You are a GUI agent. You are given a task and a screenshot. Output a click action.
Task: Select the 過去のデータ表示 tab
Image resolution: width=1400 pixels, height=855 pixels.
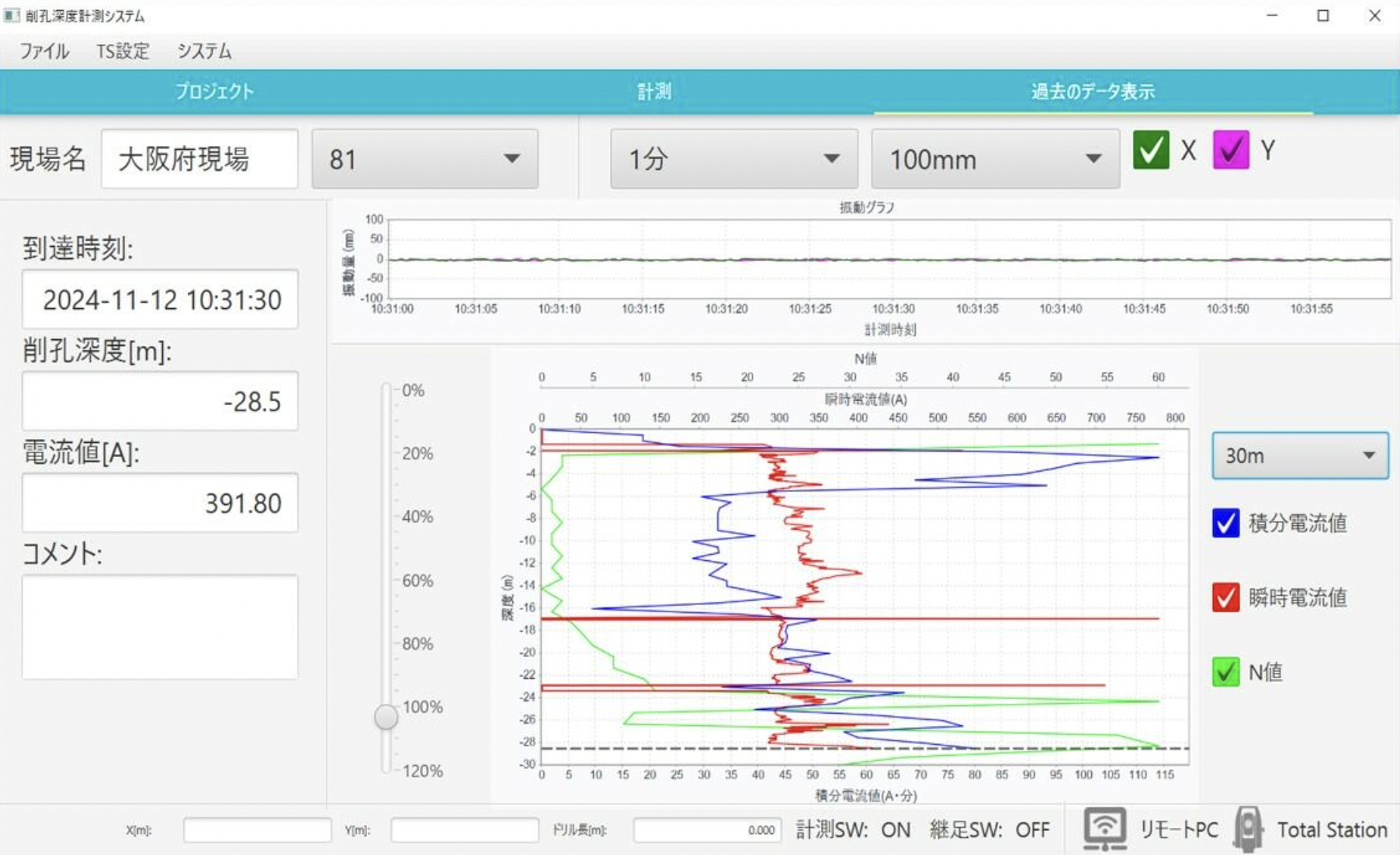pos(1093,92)
